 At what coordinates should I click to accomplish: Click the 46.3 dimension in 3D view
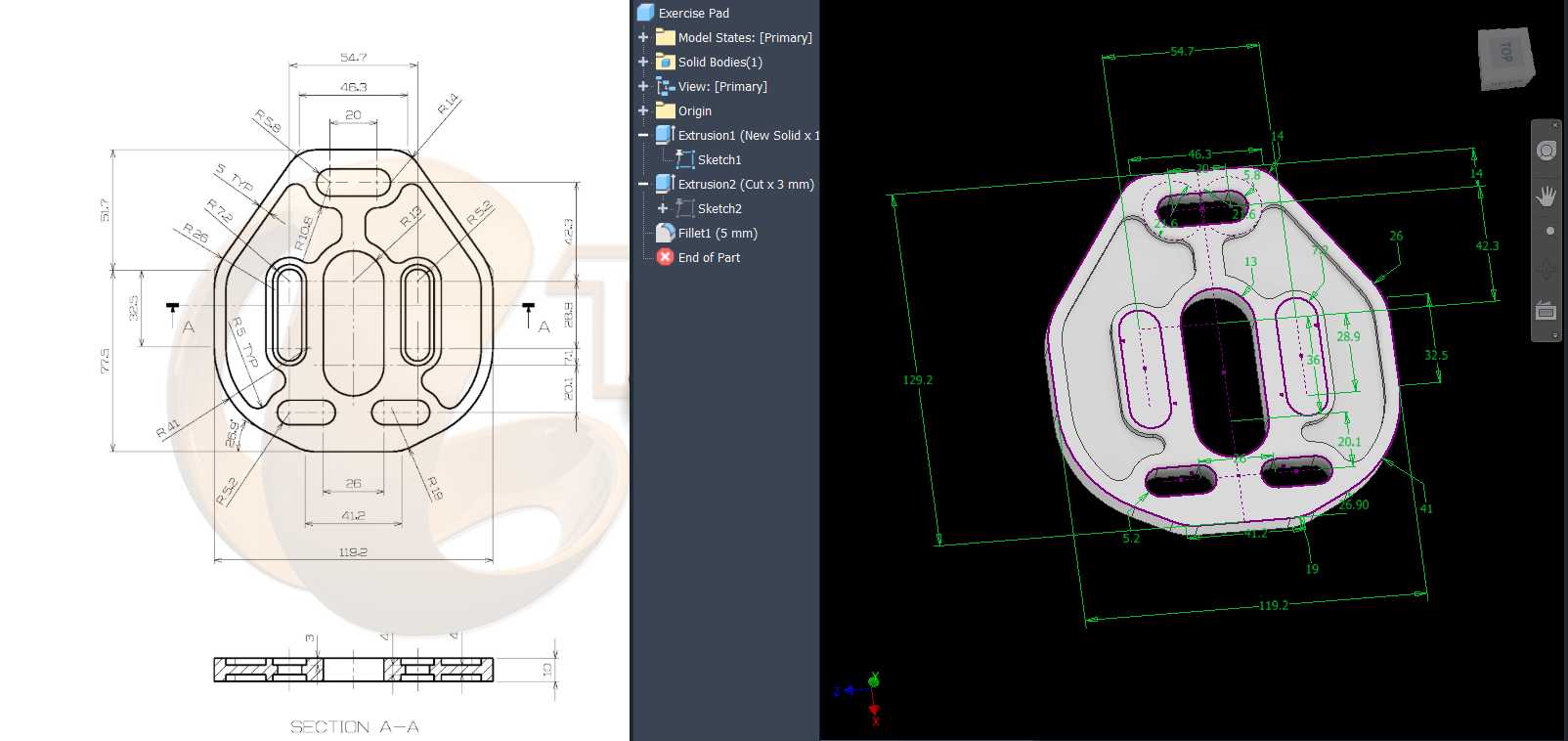pyautogui.click(x=1199, y=154)
